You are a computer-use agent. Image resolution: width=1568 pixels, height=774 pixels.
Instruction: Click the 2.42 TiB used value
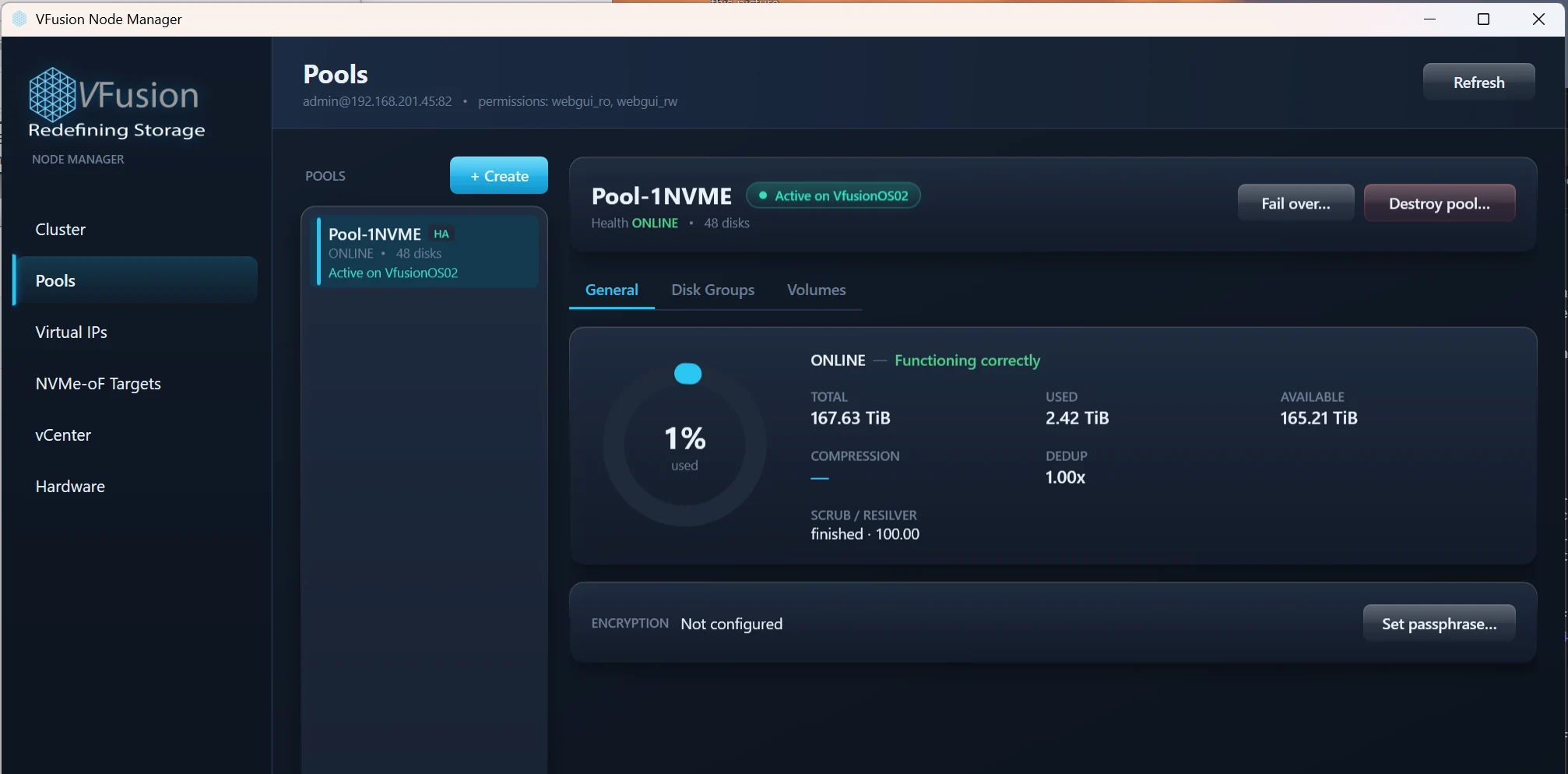point(1077,418)
